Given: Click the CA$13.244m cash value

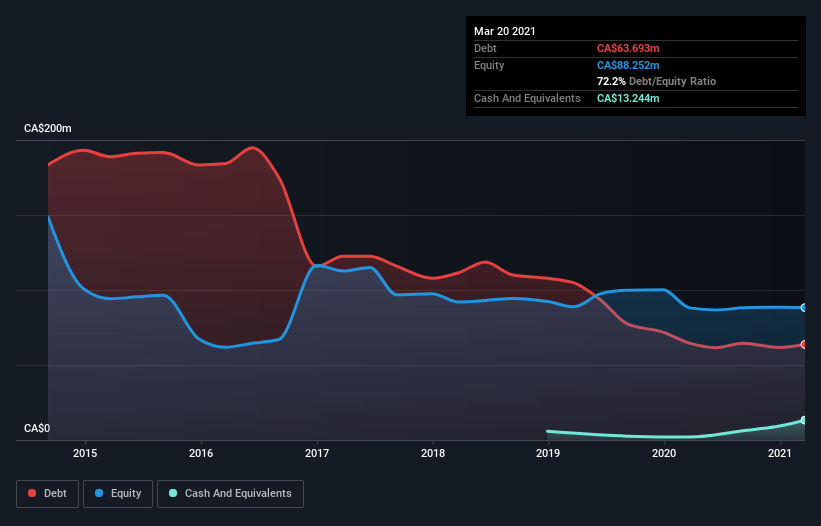Looking at the screenshot, I should coord(628,98).
